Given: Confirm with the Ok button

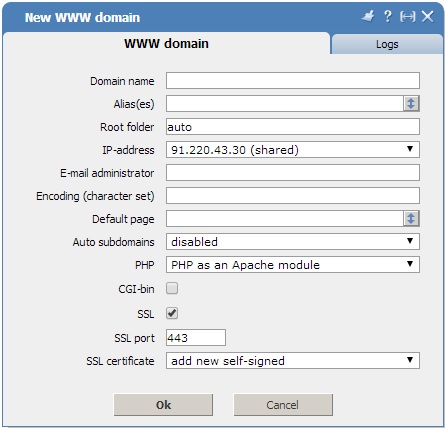Looking at the screenshot, I should [163, 405].
